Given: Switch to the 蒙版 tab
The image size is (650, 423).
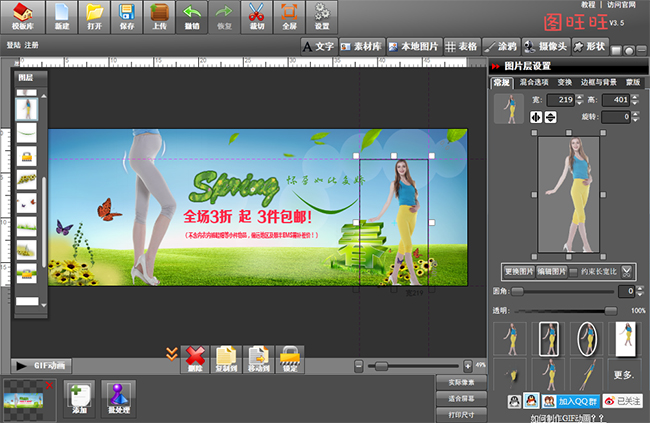Looking at the screenshot, I should point(633,83).
